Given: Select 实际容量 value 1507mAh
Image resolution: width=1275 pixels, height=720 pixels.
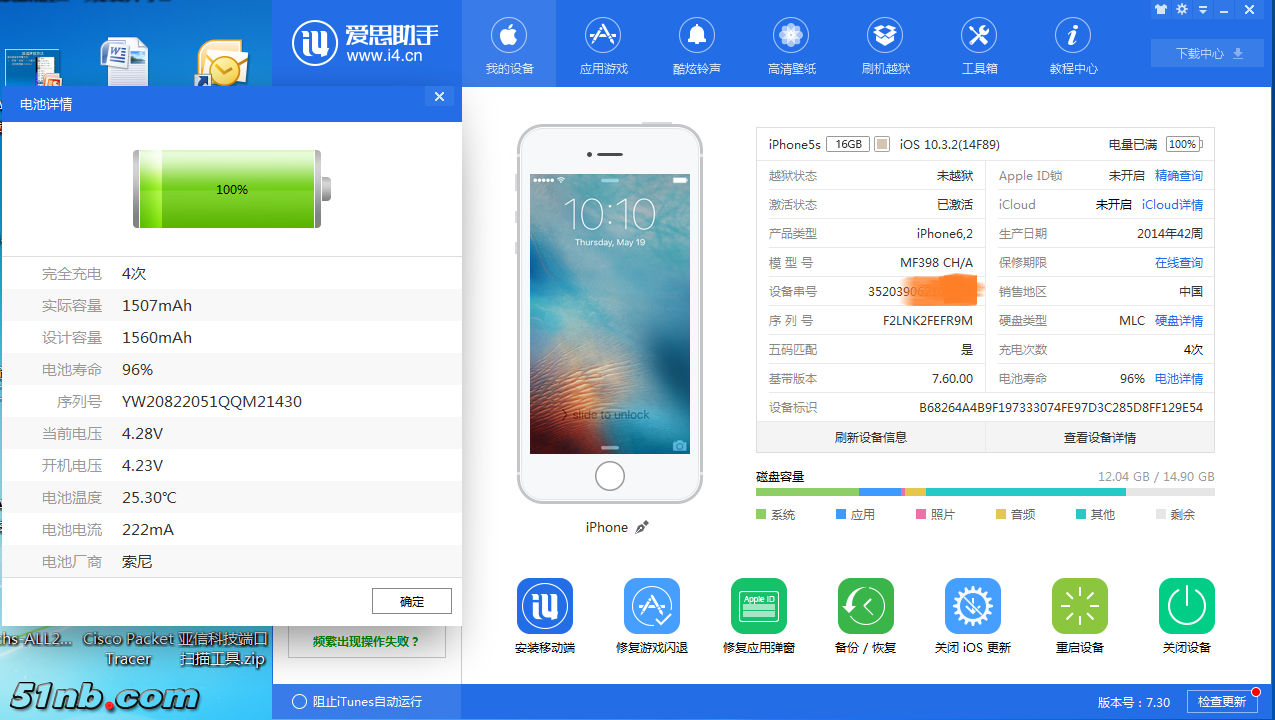Looking at the screenshot, I should [157, 305].
